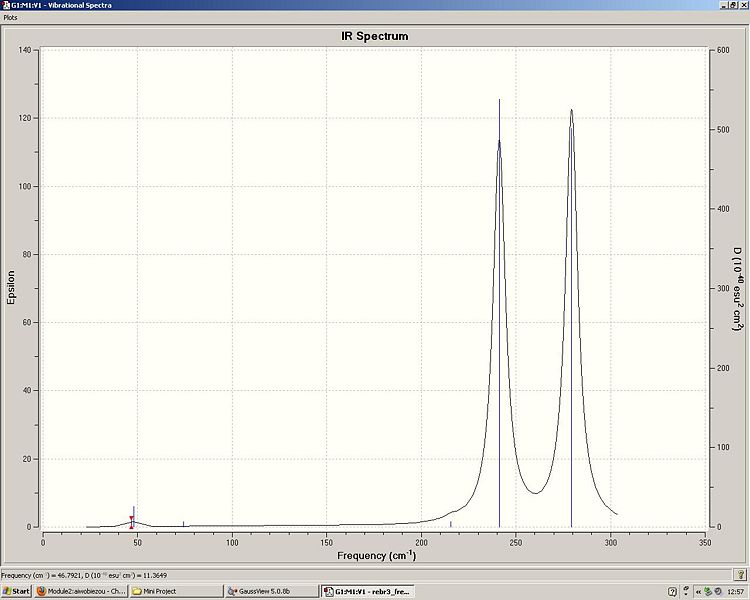Click folder icon on Mini Project taskbar button

137,591
